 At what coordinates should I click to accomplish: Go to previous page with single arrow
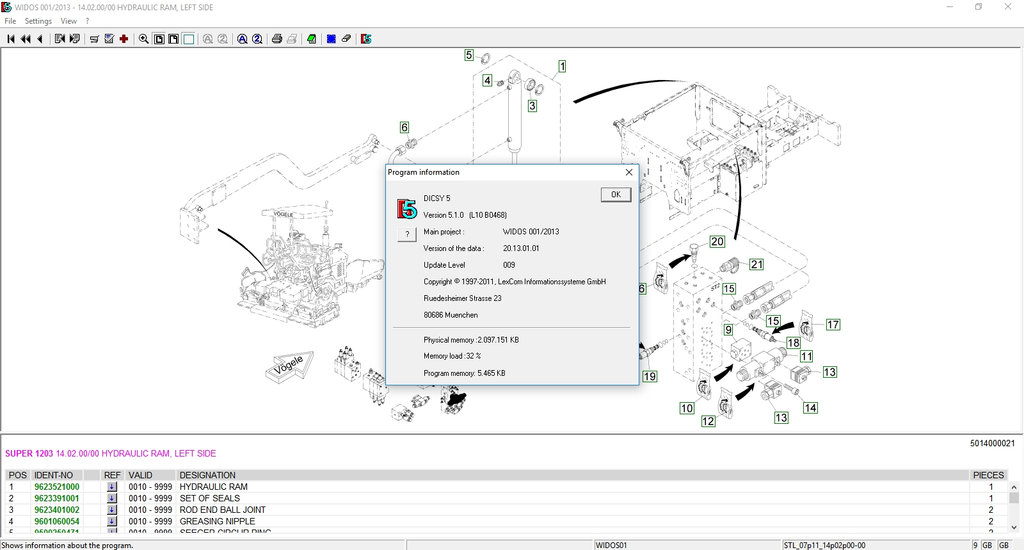tap(39, 40)
